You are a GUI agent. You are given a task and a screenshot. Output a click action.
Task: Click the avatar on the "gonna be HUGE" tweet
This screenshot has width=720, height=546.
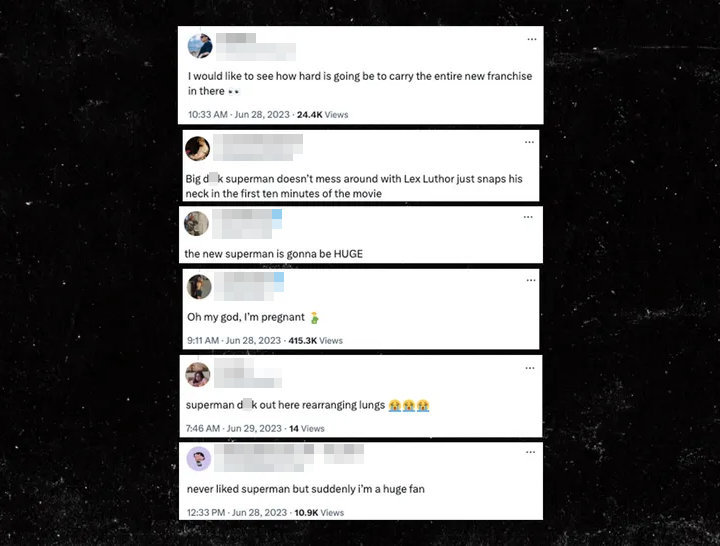click(x=197, y=224)
